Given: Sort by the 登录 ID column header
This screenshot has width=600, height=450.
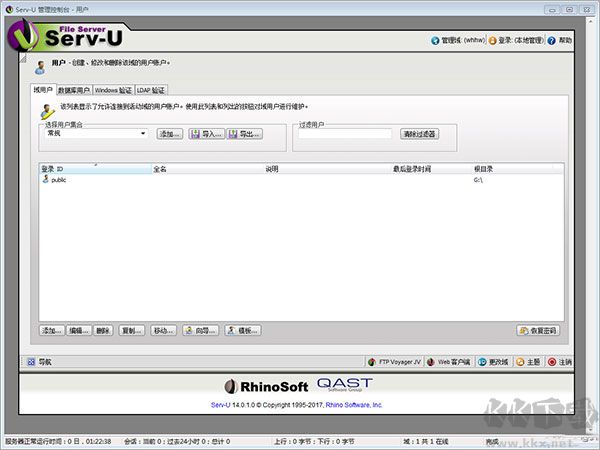Looking at the screenshot, I should (96, 169).
